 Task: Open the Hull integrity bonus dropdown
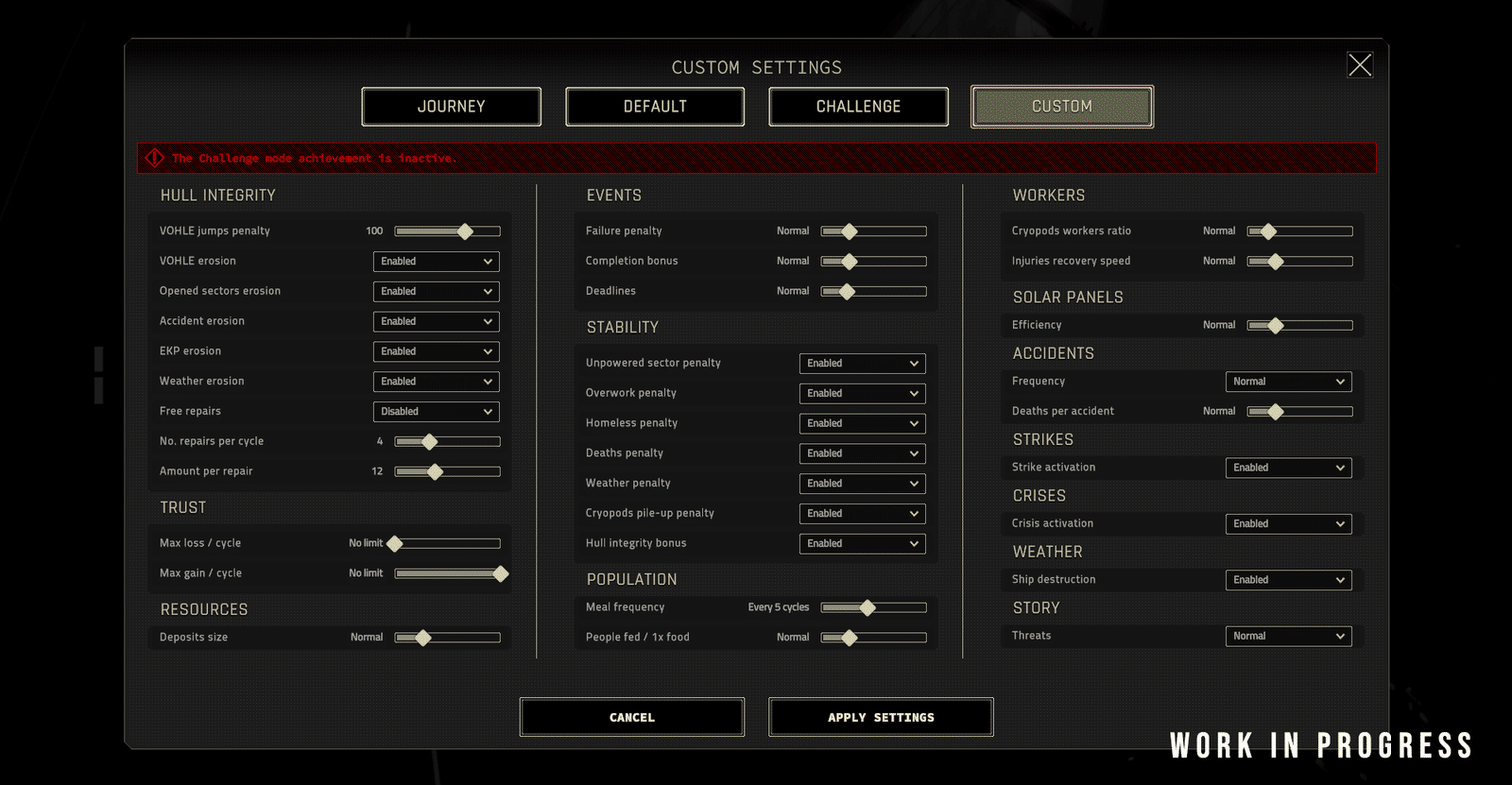coord(863,544)
